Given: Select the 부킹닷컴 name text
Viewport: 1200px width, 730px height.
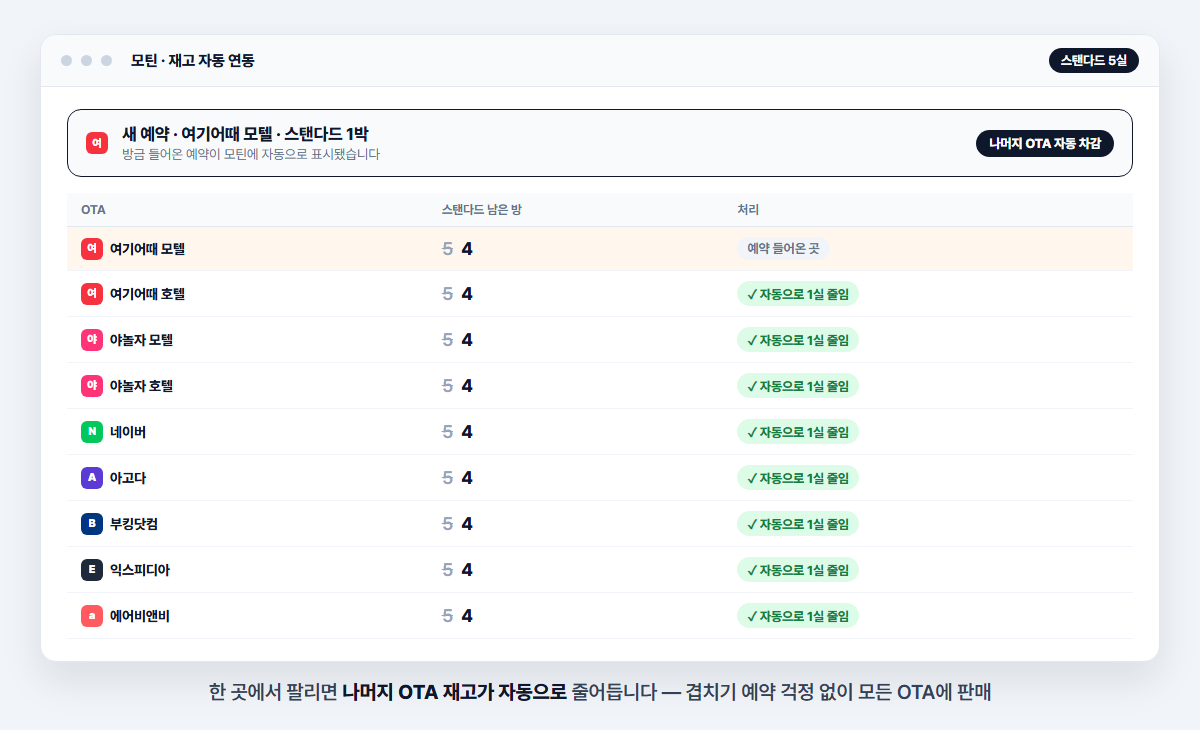Looking at the screenshot, I should click(135, 524).
